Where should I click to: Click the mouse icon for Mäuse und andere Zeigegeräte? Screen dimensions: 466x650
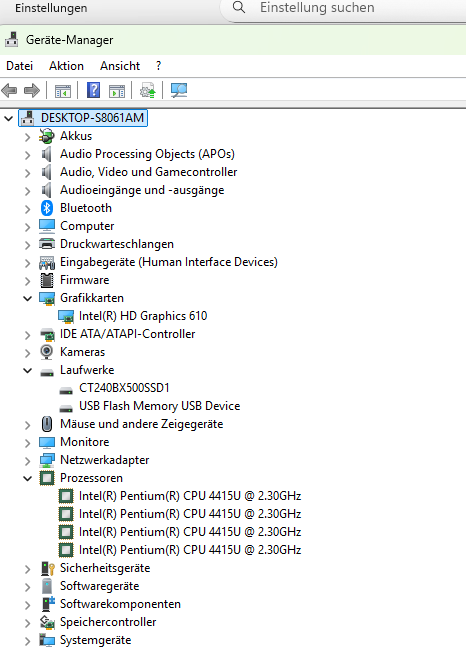click(47, 424)
